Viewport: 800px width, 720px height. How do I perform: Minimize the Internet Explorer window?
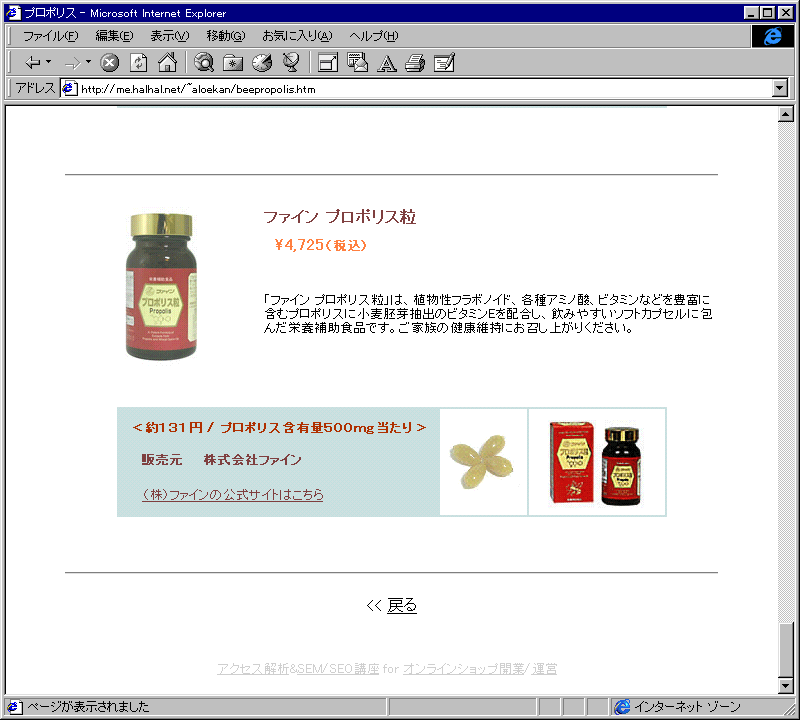click(x=751, y=13)
